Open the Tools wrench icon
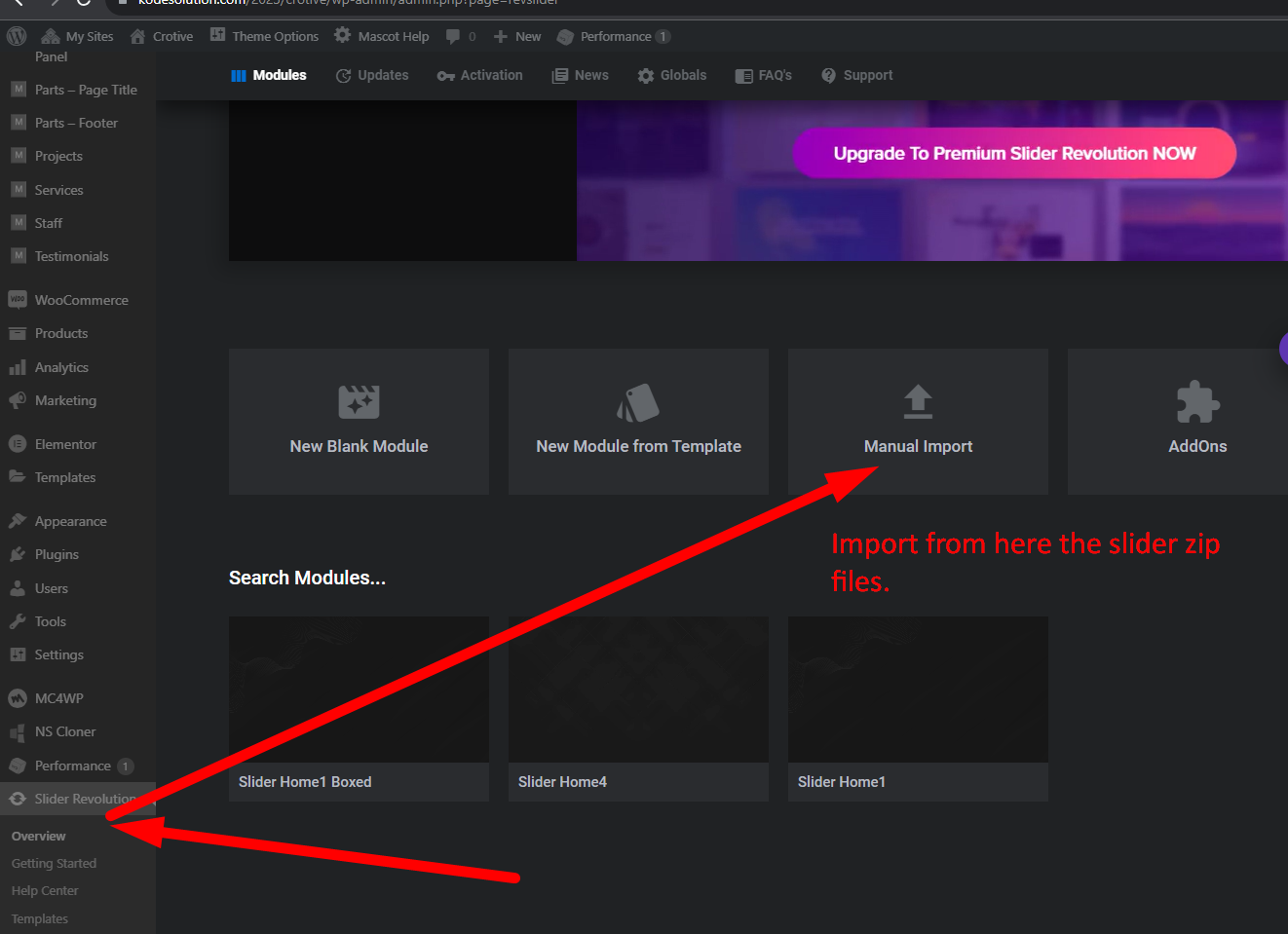 (x=18, y=621)
